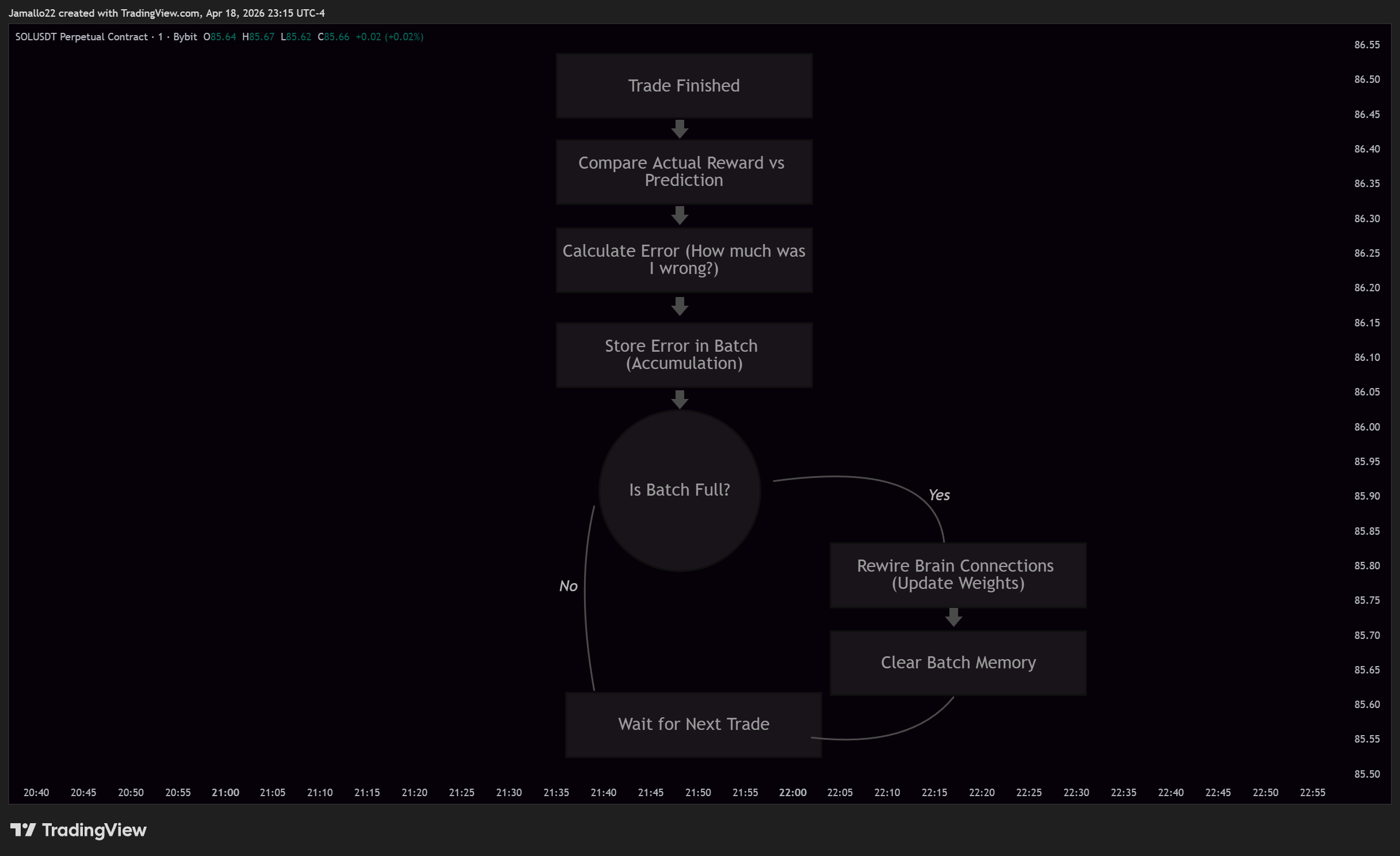Click the 22:20 time axis label

point(982,793)
